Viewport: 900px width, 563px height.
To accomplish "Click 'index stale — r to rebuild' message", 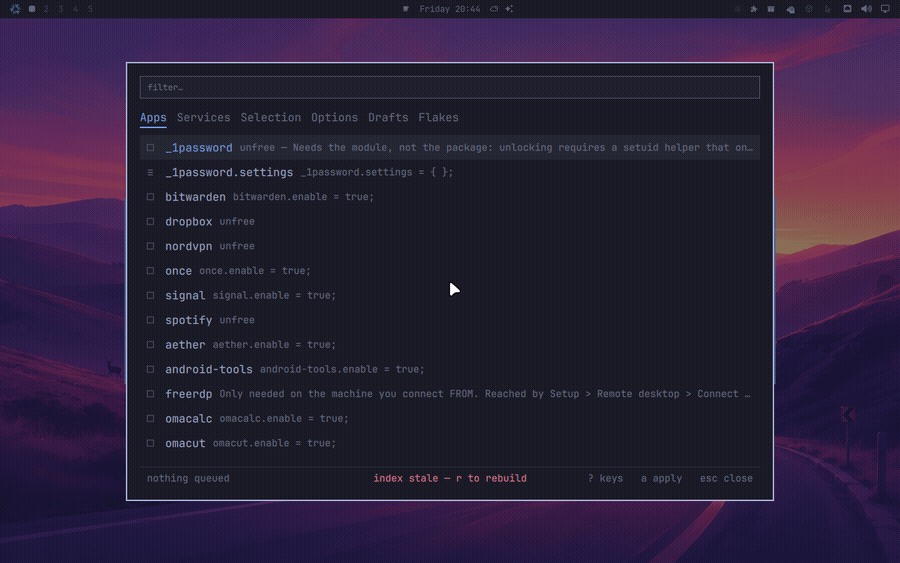I will tap(450, 479).
